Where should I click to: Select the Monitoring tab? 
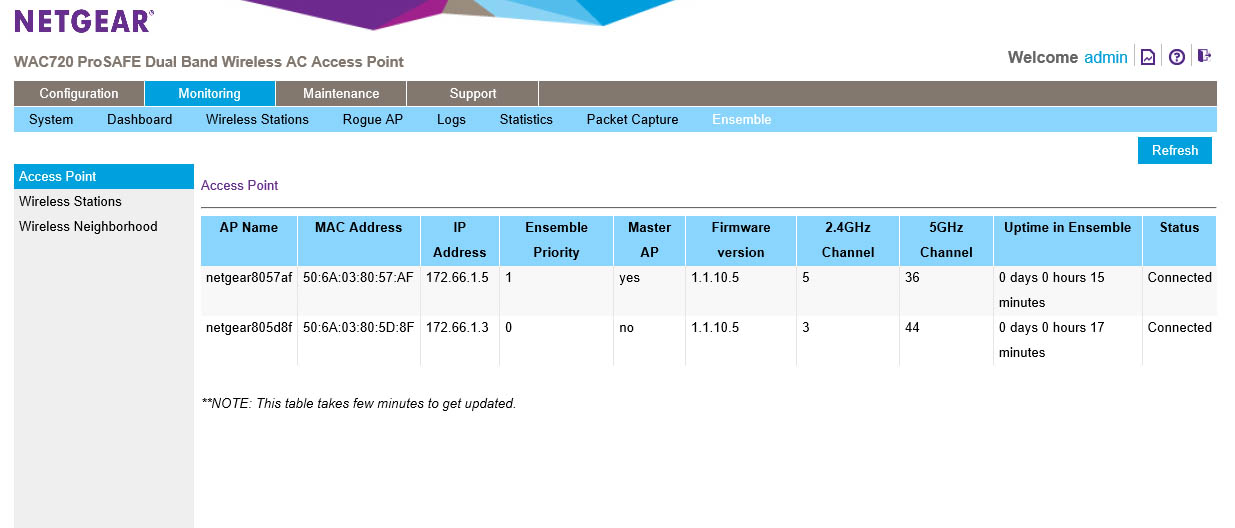pyautogui.click(x=209, y=93)
